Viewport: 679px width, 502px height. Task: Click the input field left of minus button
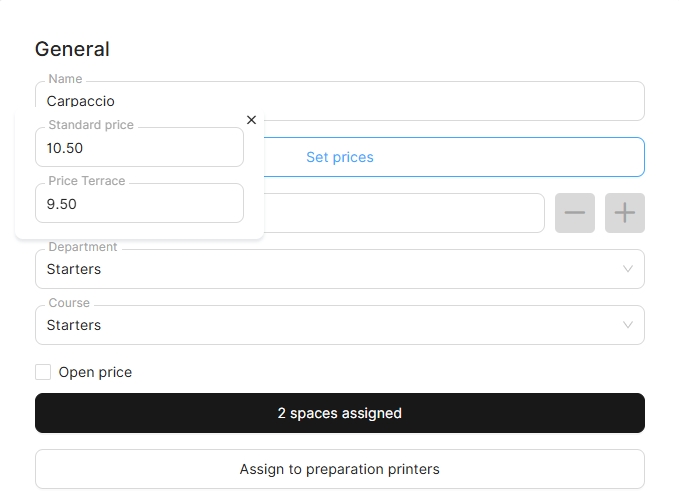(403, 213)
